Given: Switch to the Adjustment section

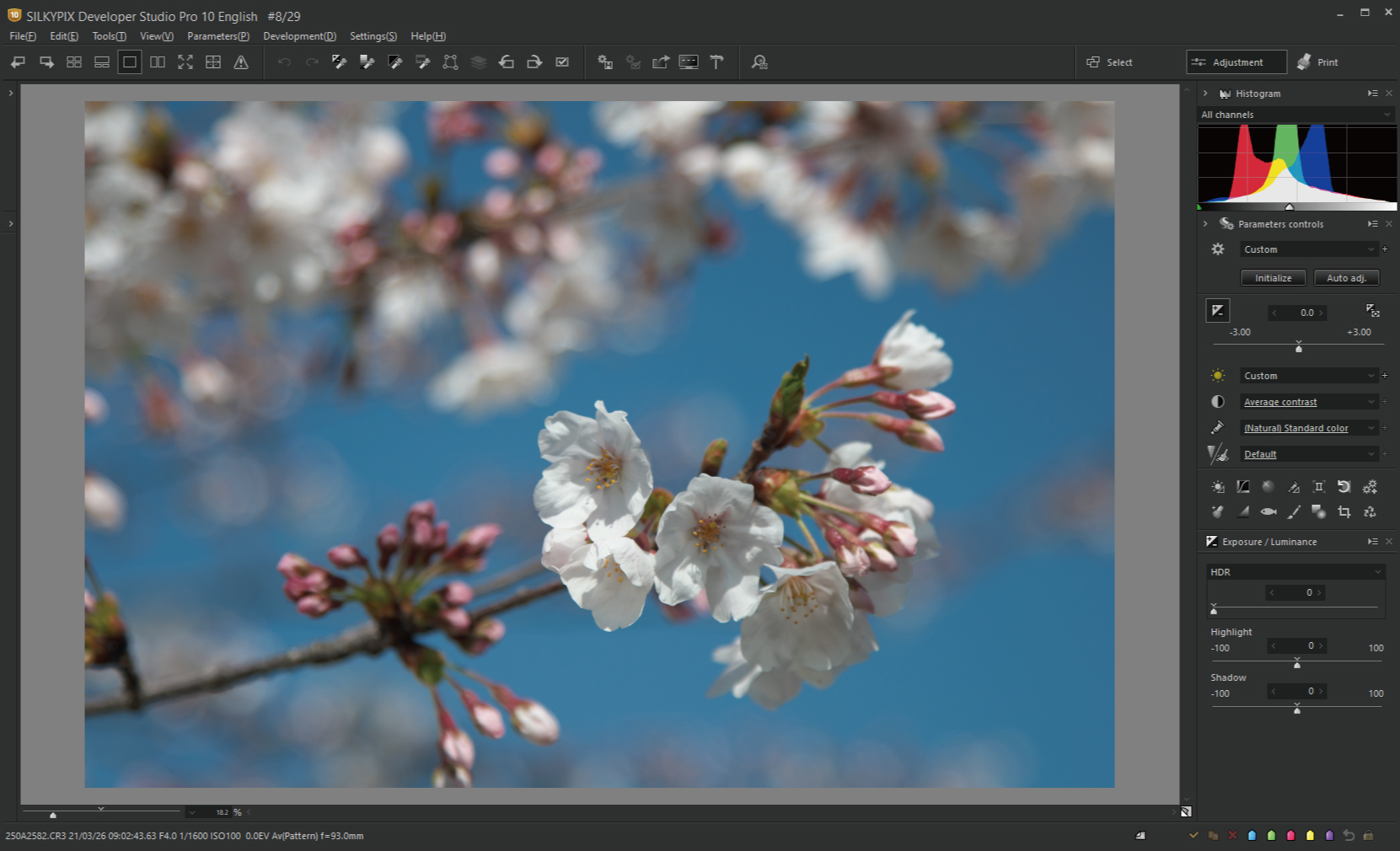Looking at the screenshot, I should pos(1236,62).
